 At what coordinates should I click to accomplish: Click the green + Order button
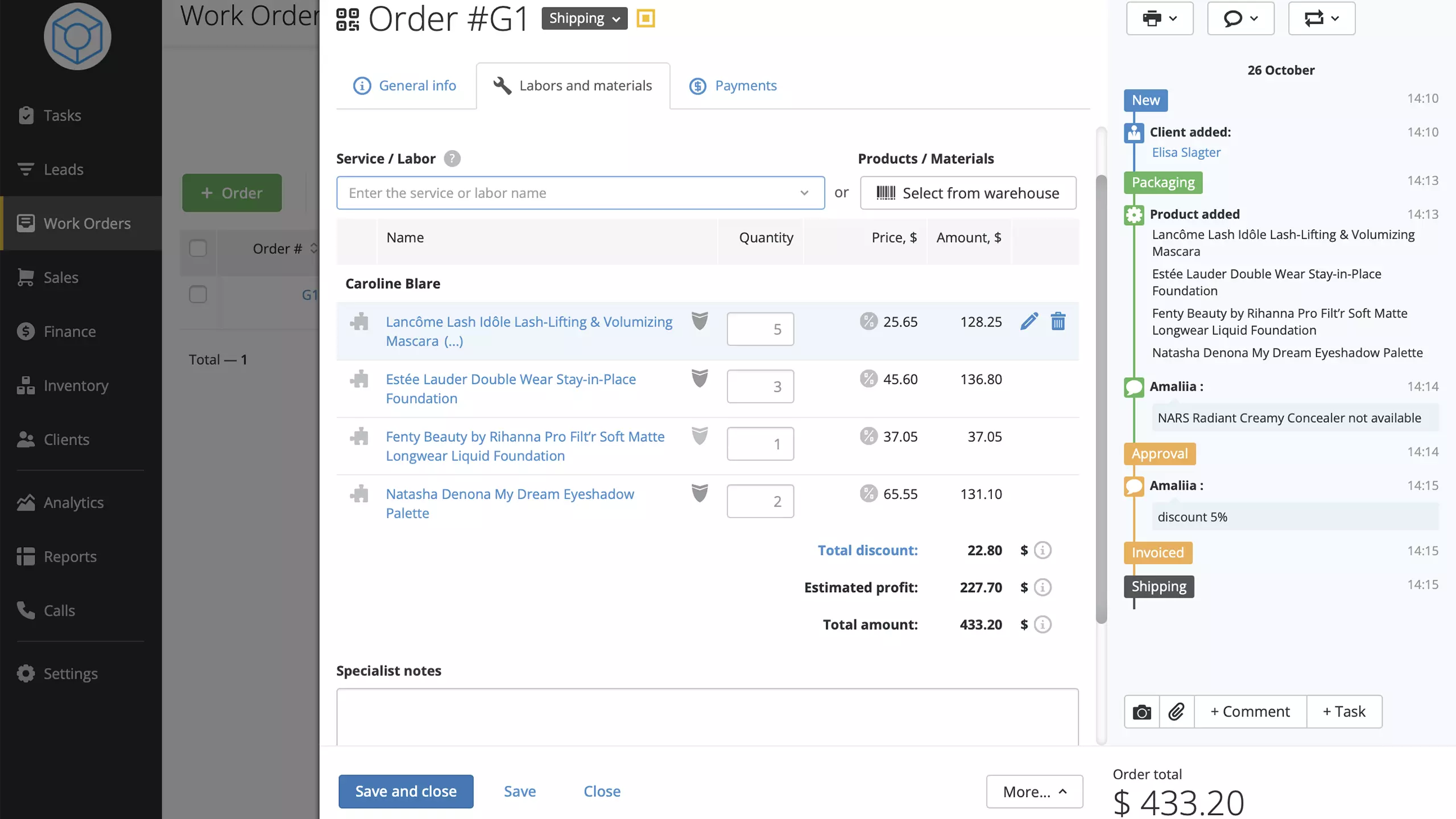(x=231, y=193)
